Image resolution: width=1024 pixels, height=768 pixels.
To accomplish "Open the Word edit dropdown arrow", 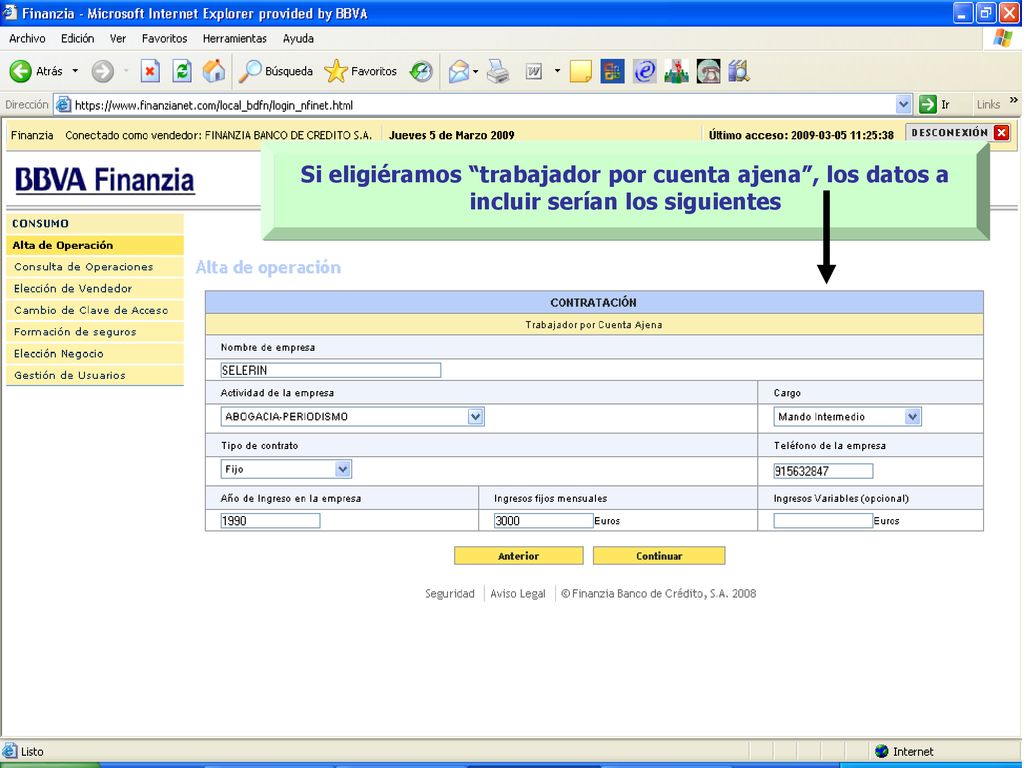I will coord(557,71).
